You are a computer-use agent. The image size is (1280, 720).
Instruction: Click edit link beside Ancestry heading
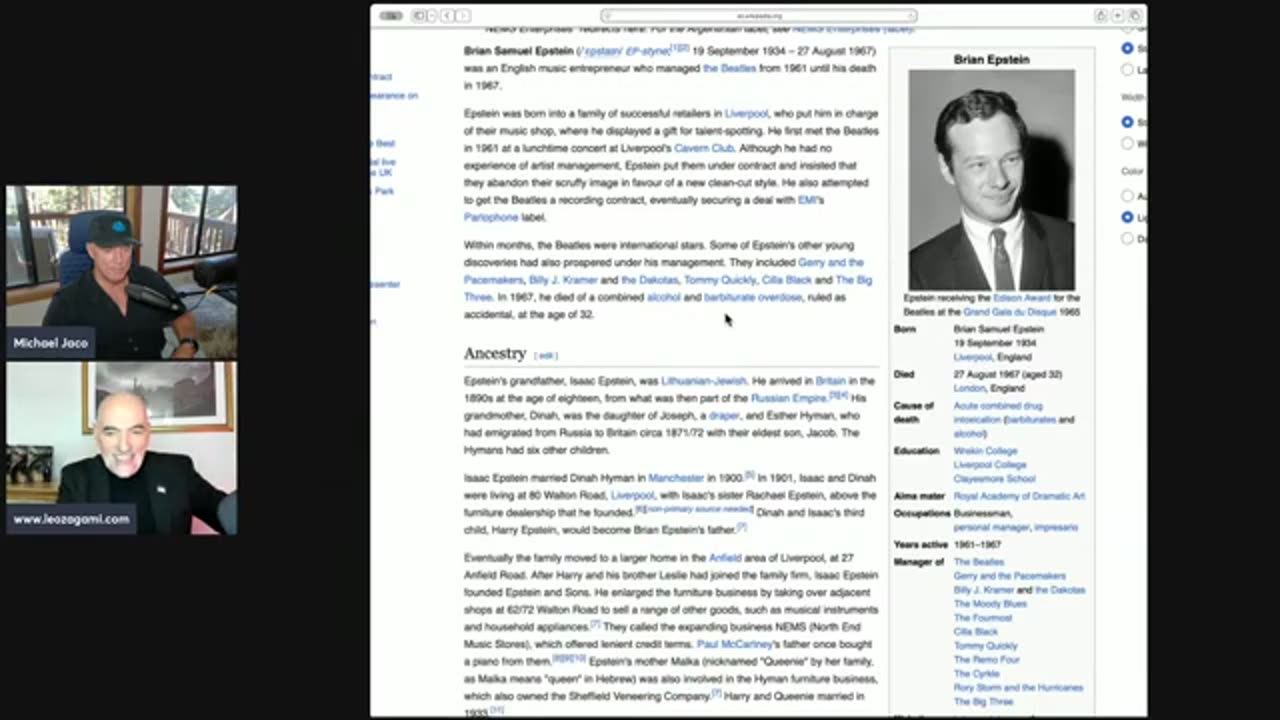pyautogui.click(x=546, y=355)
